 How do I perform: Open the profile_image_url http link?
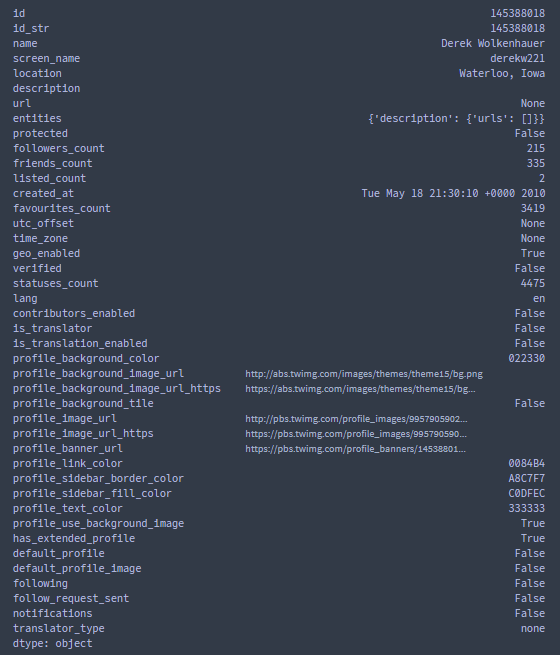356,419
